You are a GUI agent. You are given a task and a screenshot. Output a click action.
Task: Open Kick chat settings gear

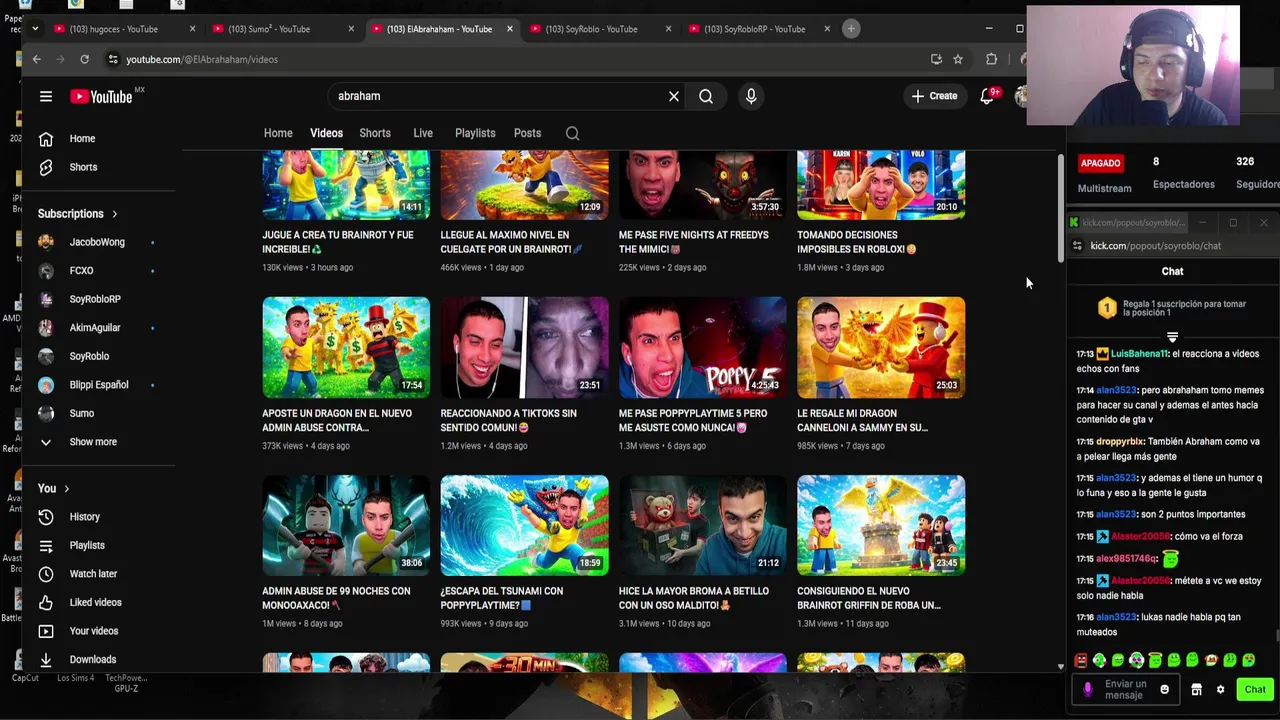(x=1220, y=689)
